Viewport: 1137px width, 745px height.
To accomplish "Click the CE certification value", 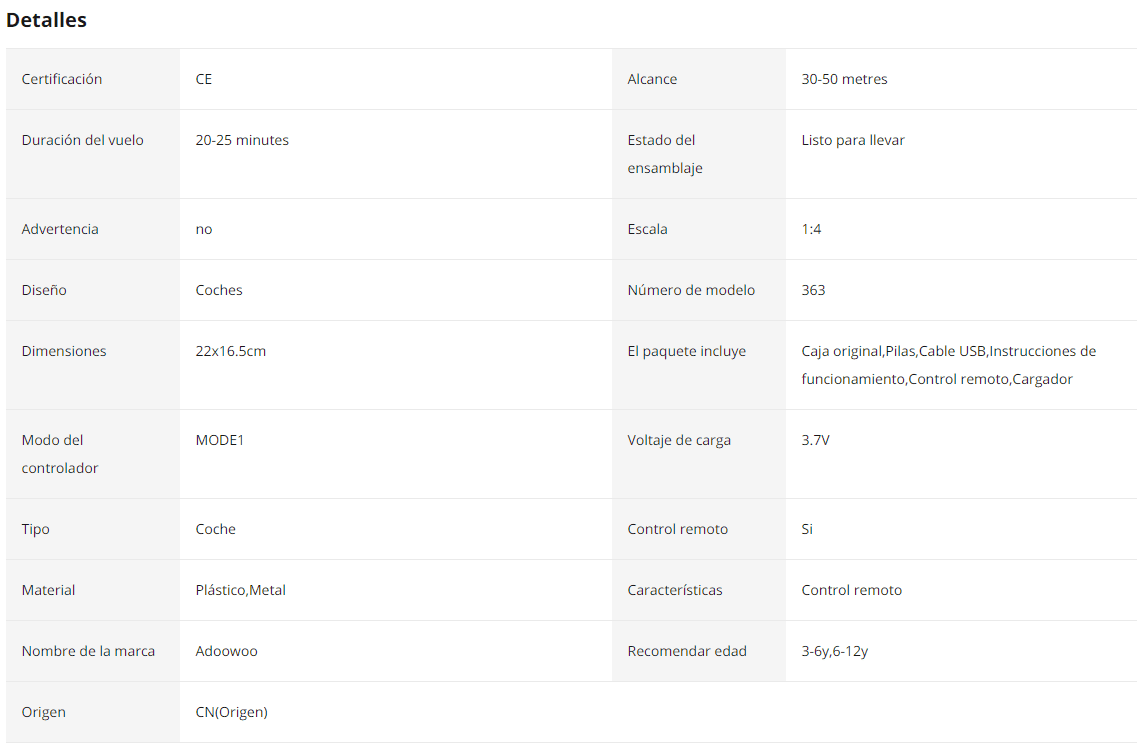I will coord(204,79).
